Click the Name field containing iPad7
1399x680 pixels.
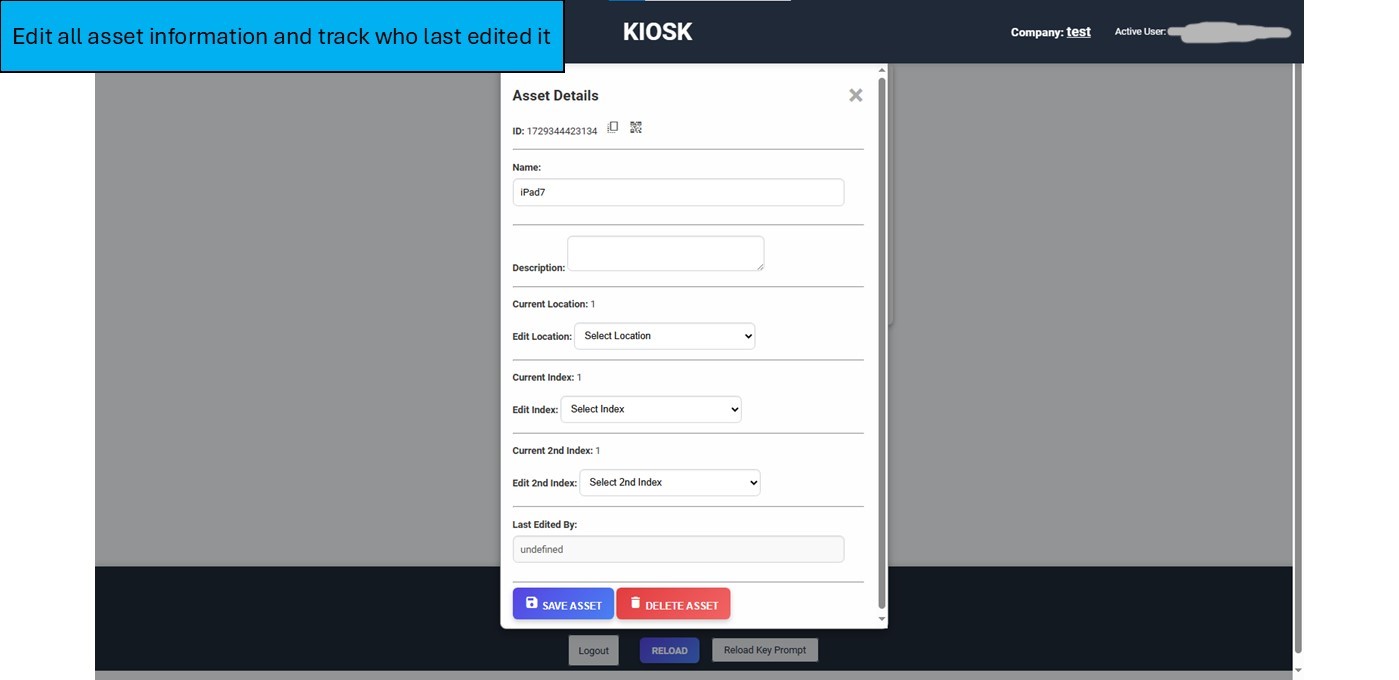click(x=678, y=192)
